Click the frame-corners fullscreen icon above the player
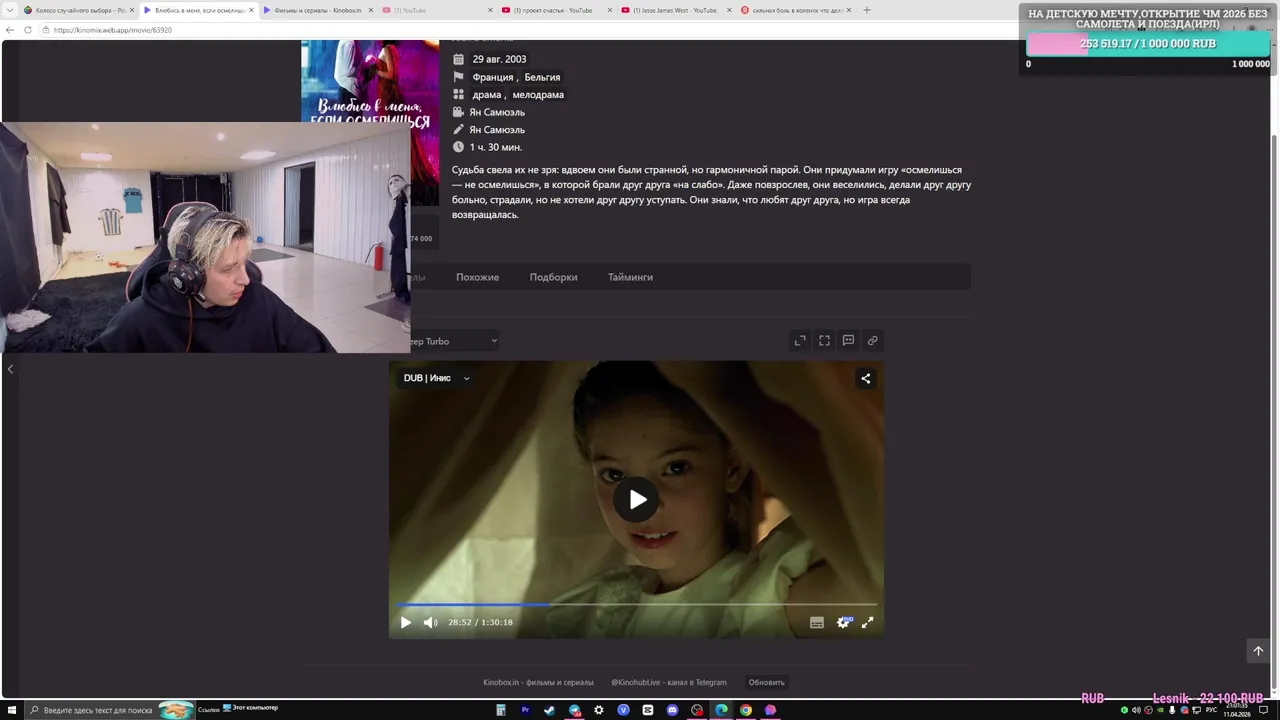 coord(824,341)
